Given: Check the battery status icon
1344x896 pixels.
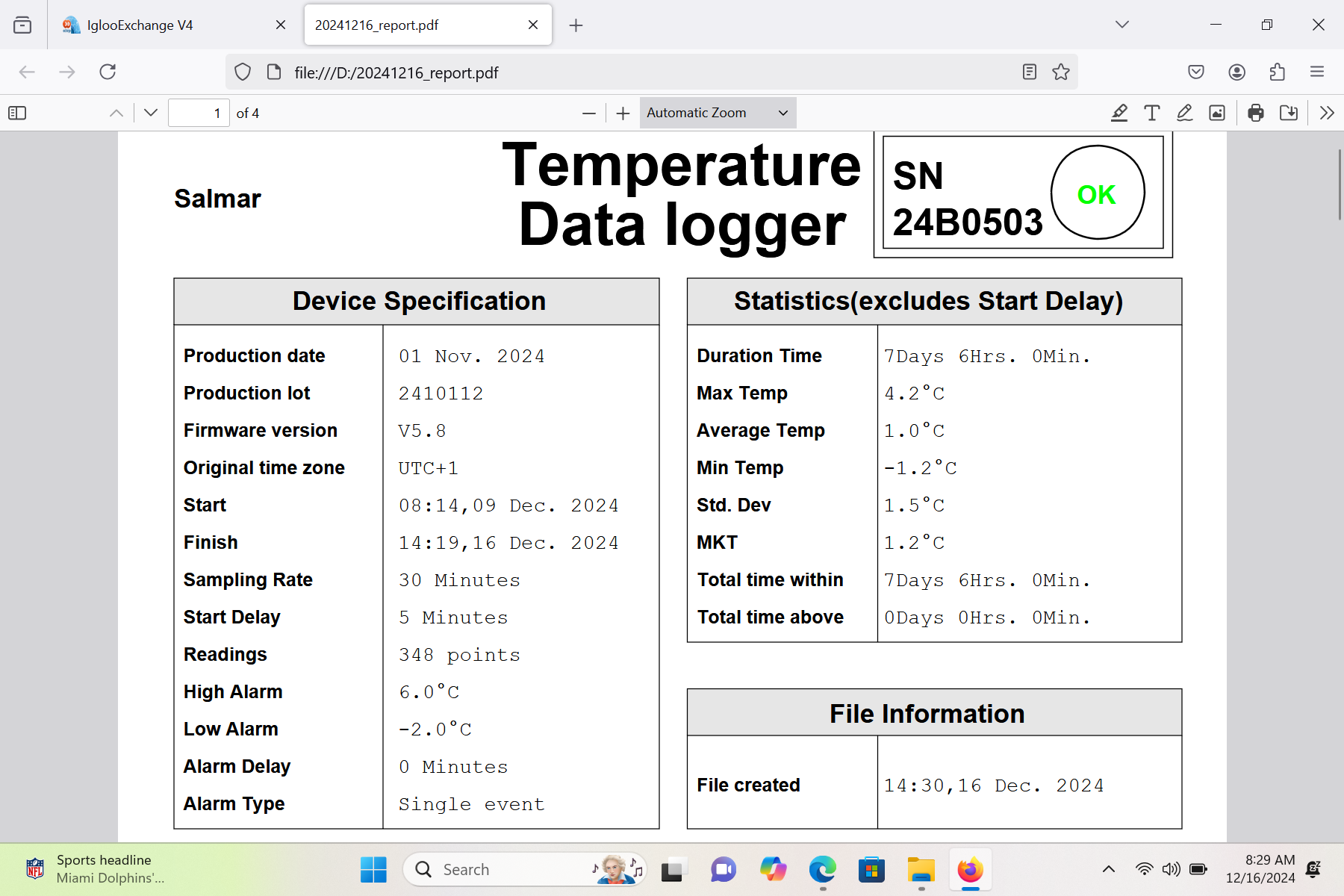Looking at the screenshot, I should 1198,869.
